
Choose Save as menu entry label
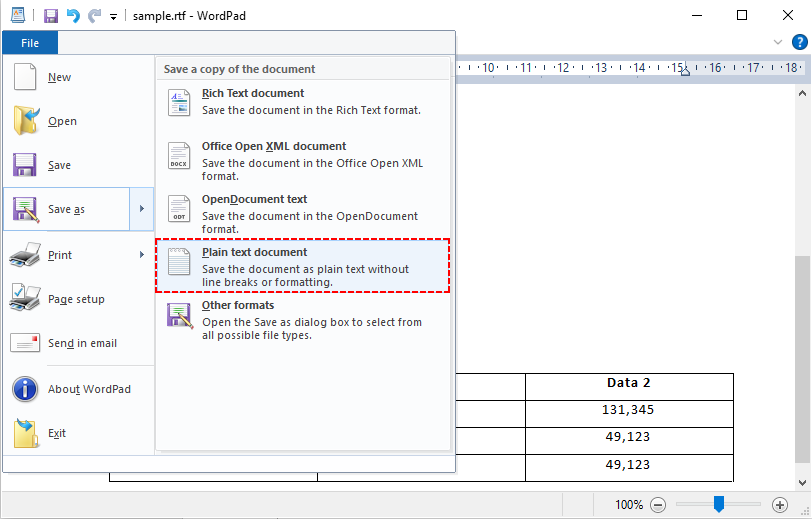(66, 209)
